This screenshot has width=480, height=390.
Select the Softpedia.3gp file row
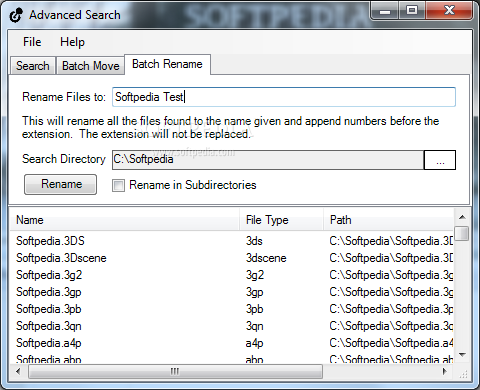[x=232, y=292]
